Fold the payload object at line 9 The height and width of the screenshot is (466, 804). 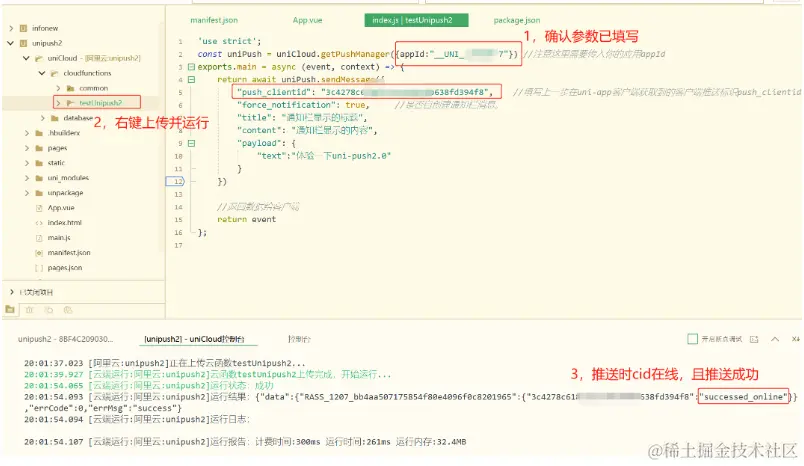pyautogui.click(x=191, y=144)
